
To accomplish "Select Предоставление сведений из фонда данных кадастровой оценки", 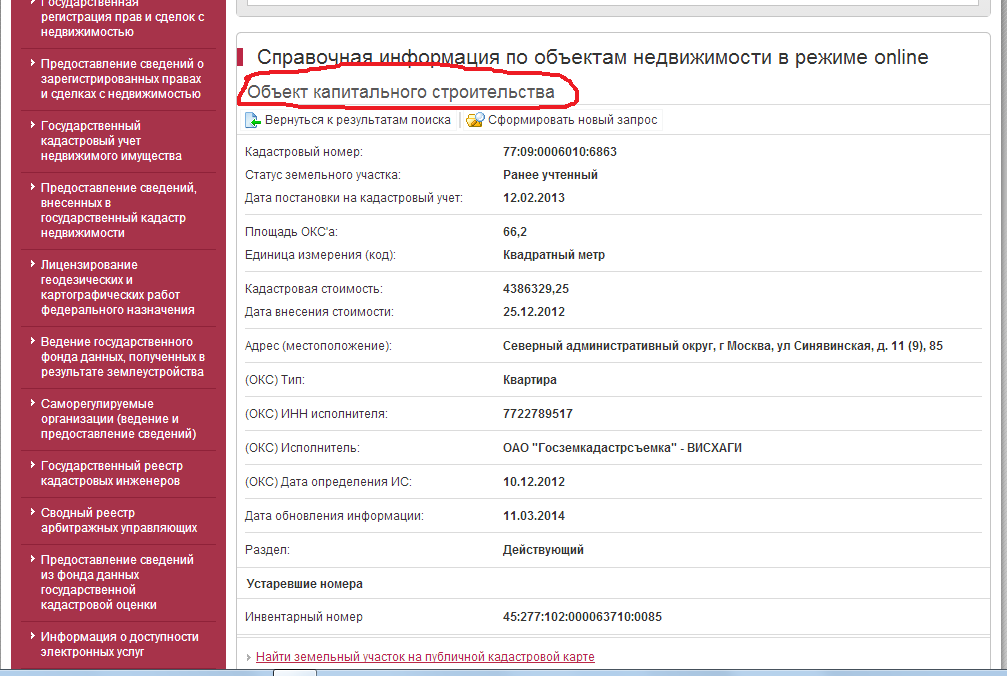I will tap(116, 582).
